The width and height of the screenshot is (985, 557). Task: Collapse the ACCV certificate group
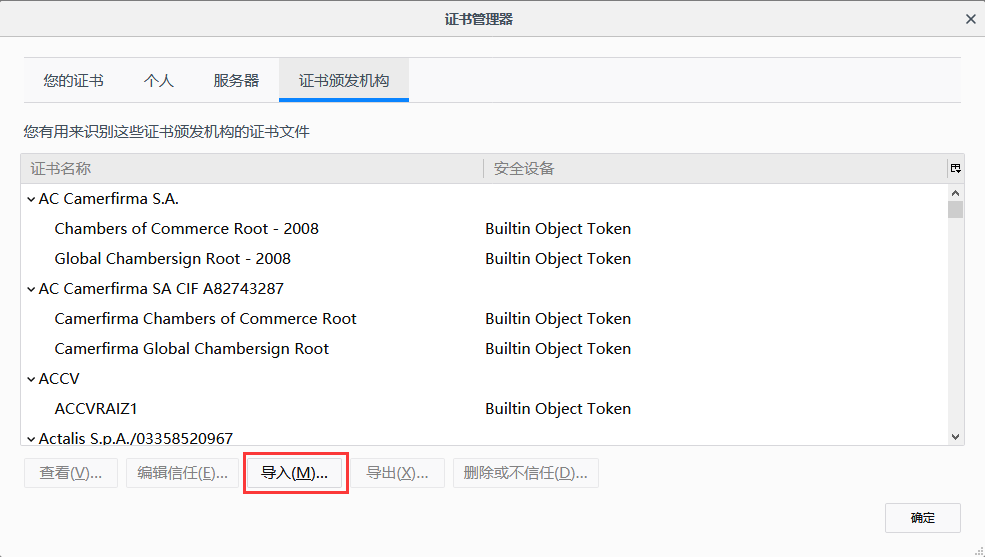point(31,379)
